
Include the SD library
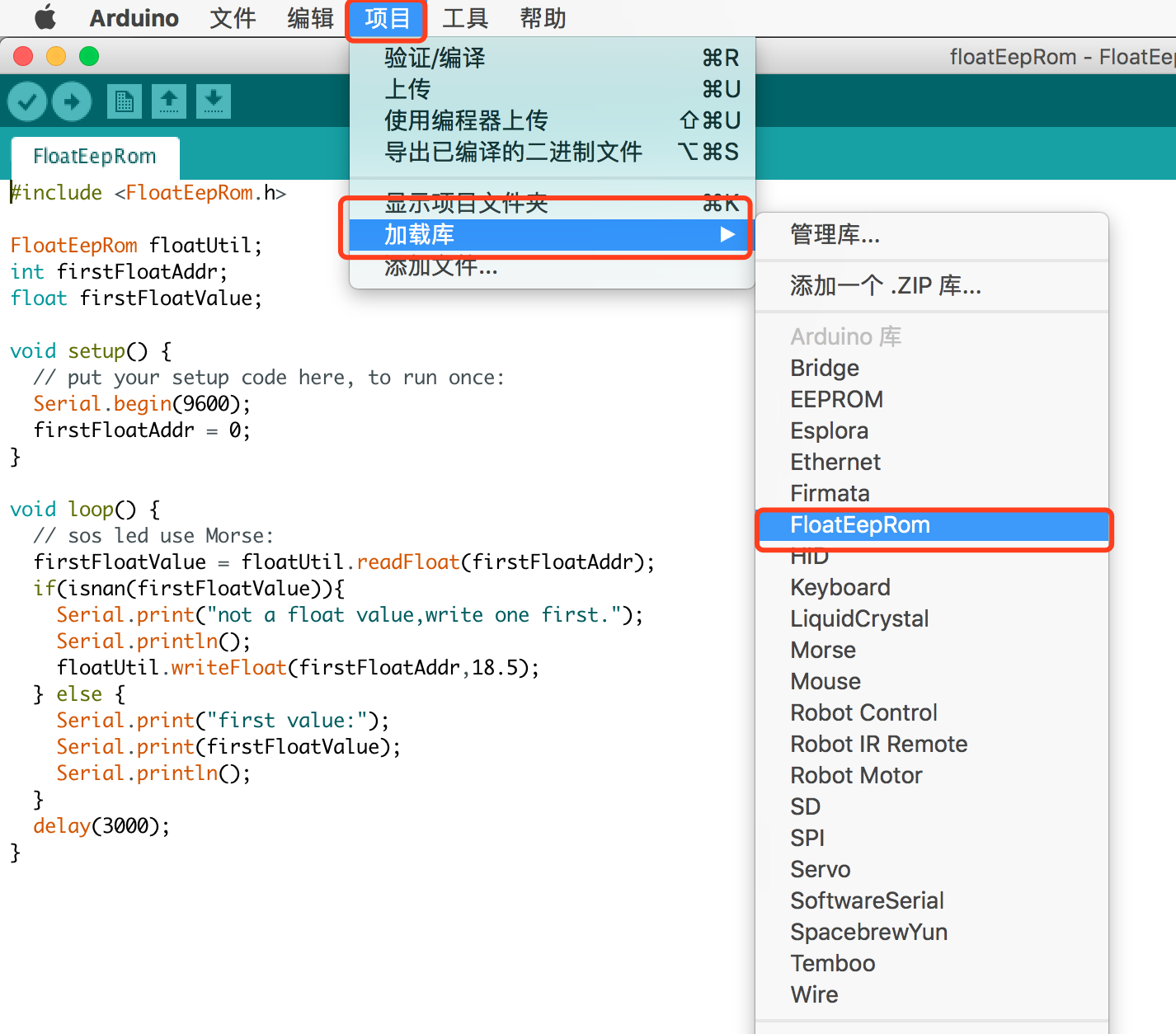click(932, 806)
